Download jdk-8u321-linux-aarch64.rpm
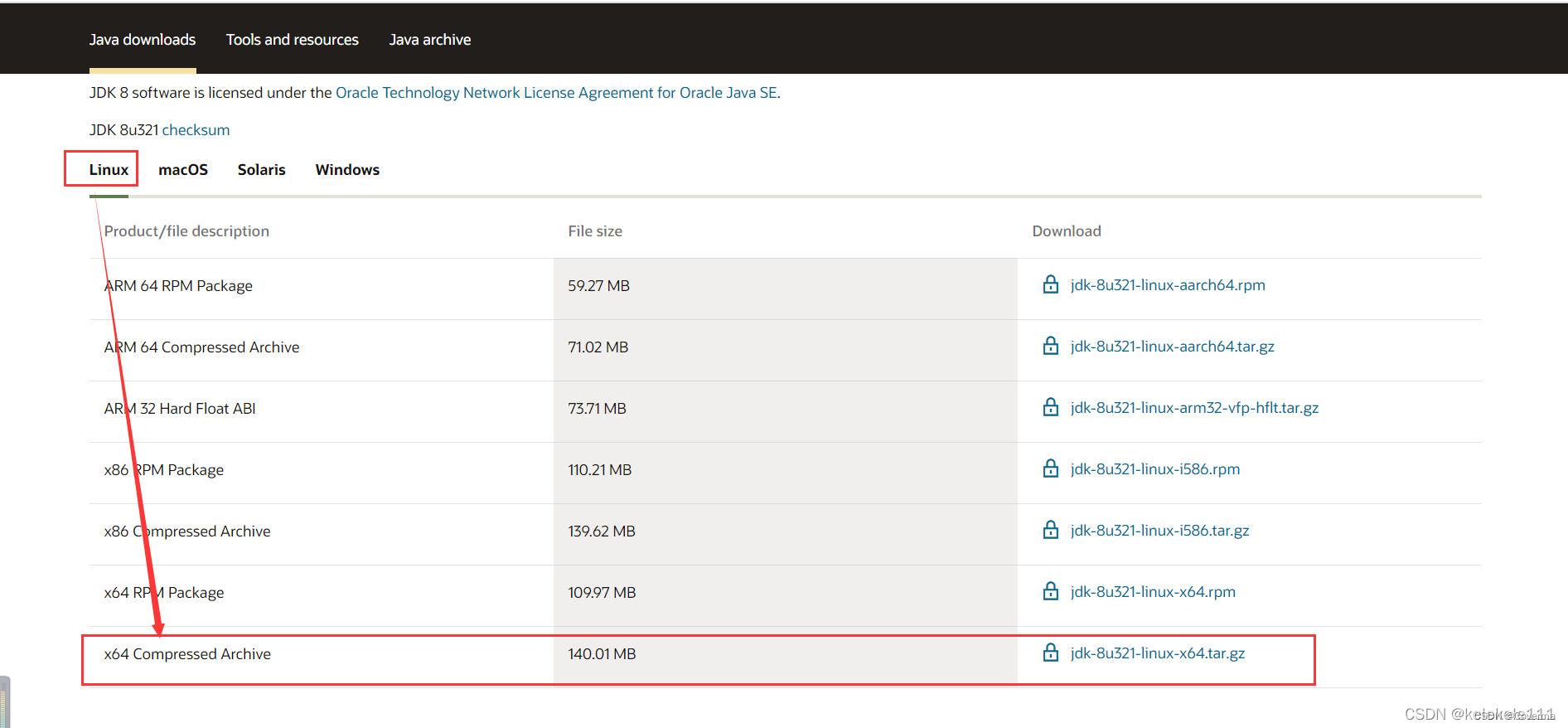 [x=1168, y=285]
